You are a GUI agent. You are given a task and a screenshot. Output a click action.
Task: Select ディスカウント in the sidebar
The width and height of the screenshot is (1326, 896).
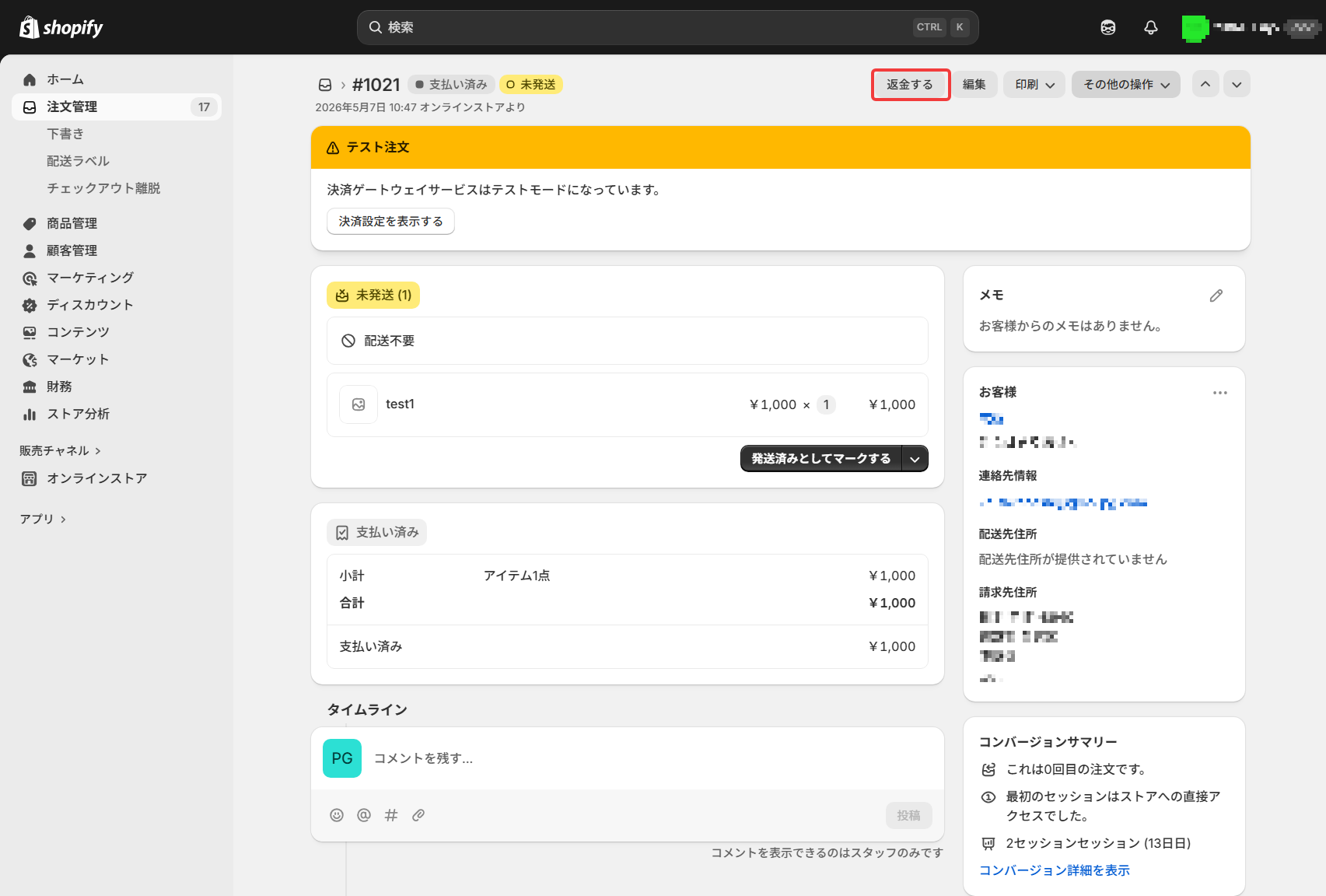90,305
